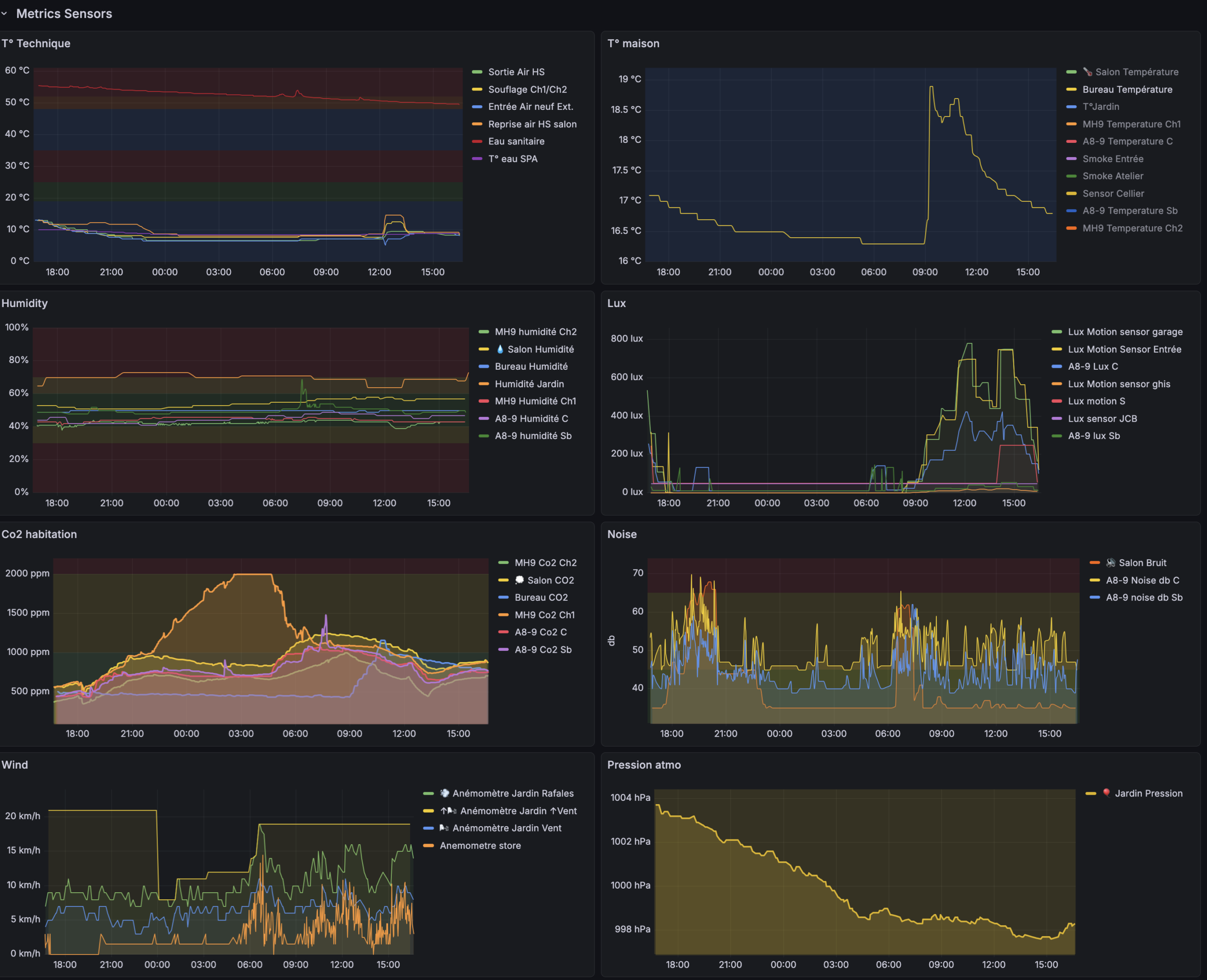Viewport: 1207px width, 980px height.
Task: Click the 2000 ppm peak in Co2 graph
Action: [252, 575]
